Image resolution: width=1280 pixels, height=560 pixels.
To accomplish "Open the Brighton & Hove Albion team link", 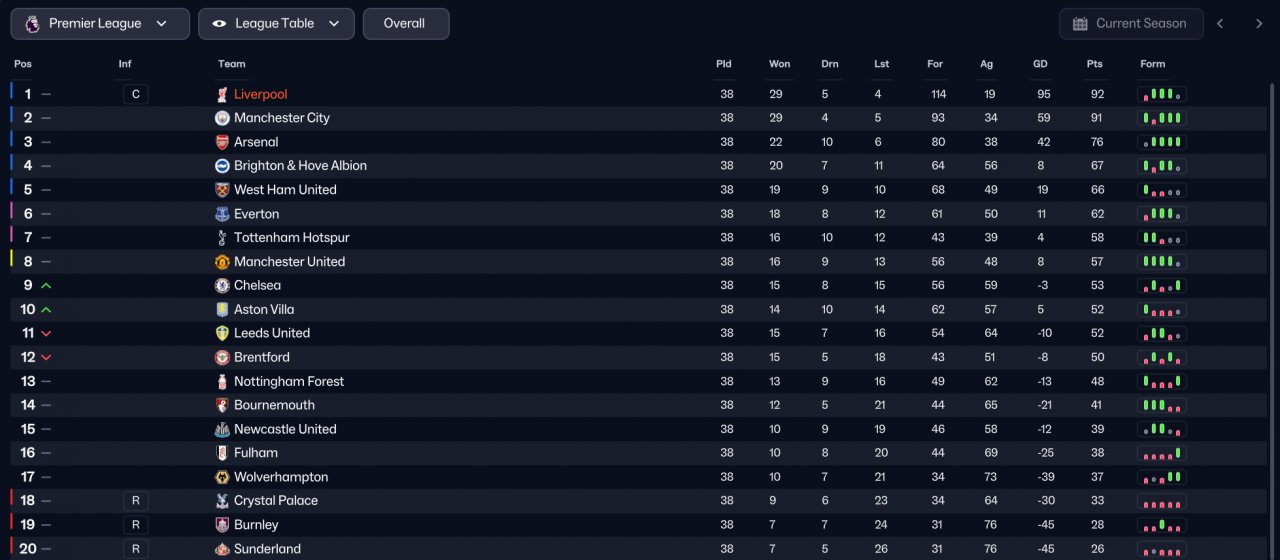I will point(300,166).
